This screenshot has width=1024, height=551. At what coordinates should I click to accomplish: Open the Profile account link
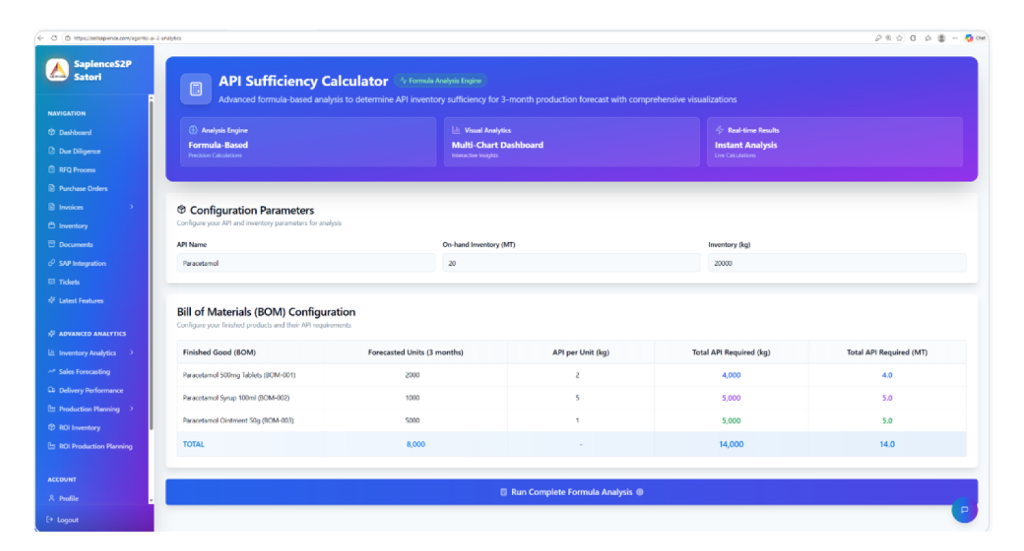[x=69, y=499]
